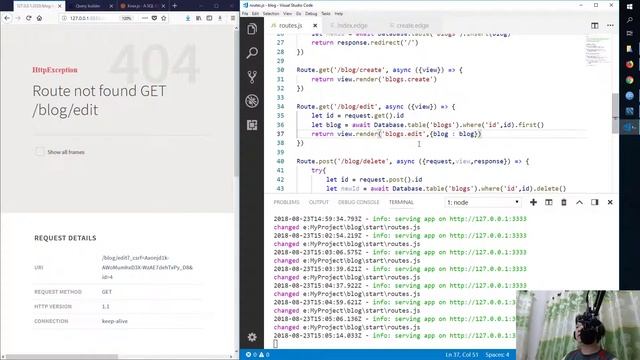This screenshot has width=640, height=360.
Task: Move the panel to the right side
Action: click(595, 202)
